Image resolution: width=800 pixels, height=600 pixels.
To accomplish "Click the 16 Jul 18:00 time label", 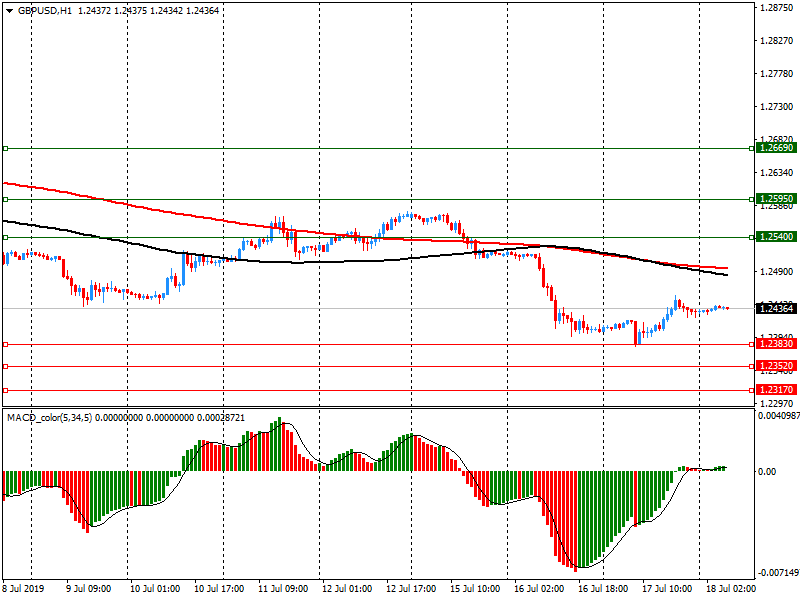I will tap(603, 589).
